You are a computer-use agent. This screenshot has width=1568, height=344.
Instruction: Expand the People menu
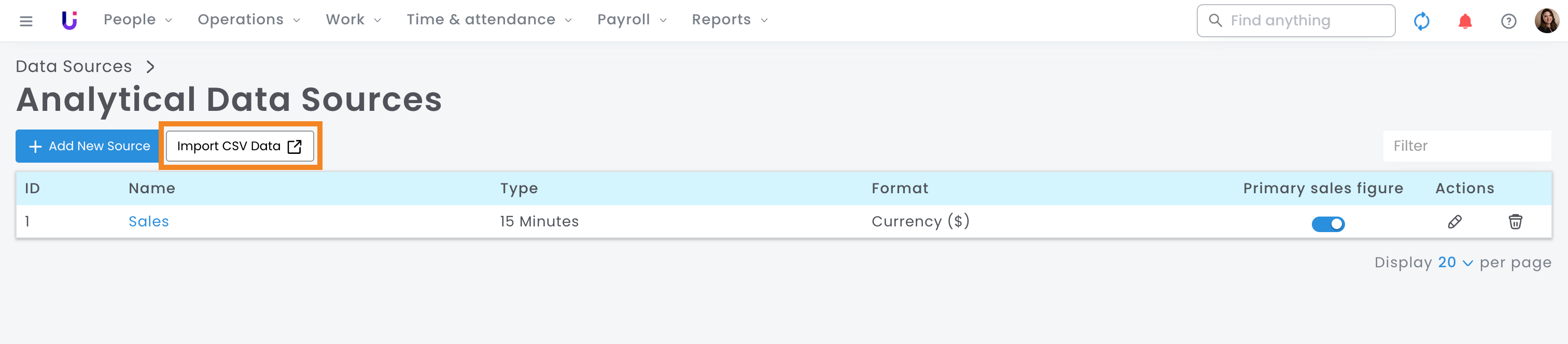pos(137,20)
